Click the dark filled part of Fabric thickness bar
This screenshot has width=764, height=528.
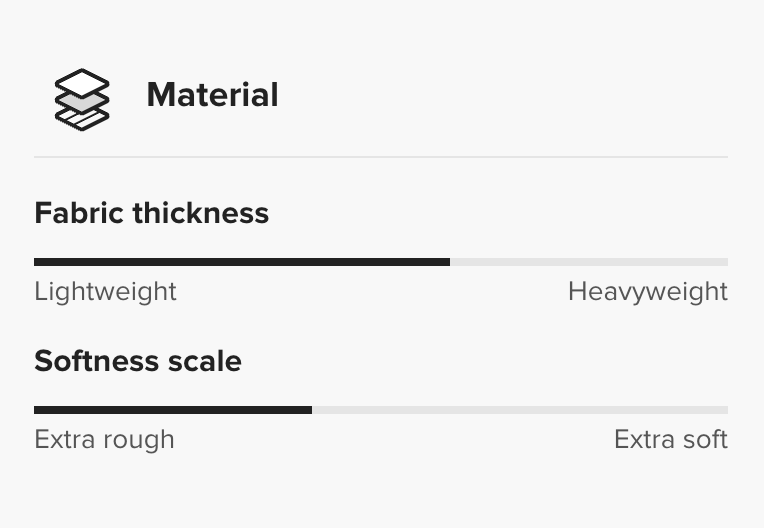tap(241, 262)
